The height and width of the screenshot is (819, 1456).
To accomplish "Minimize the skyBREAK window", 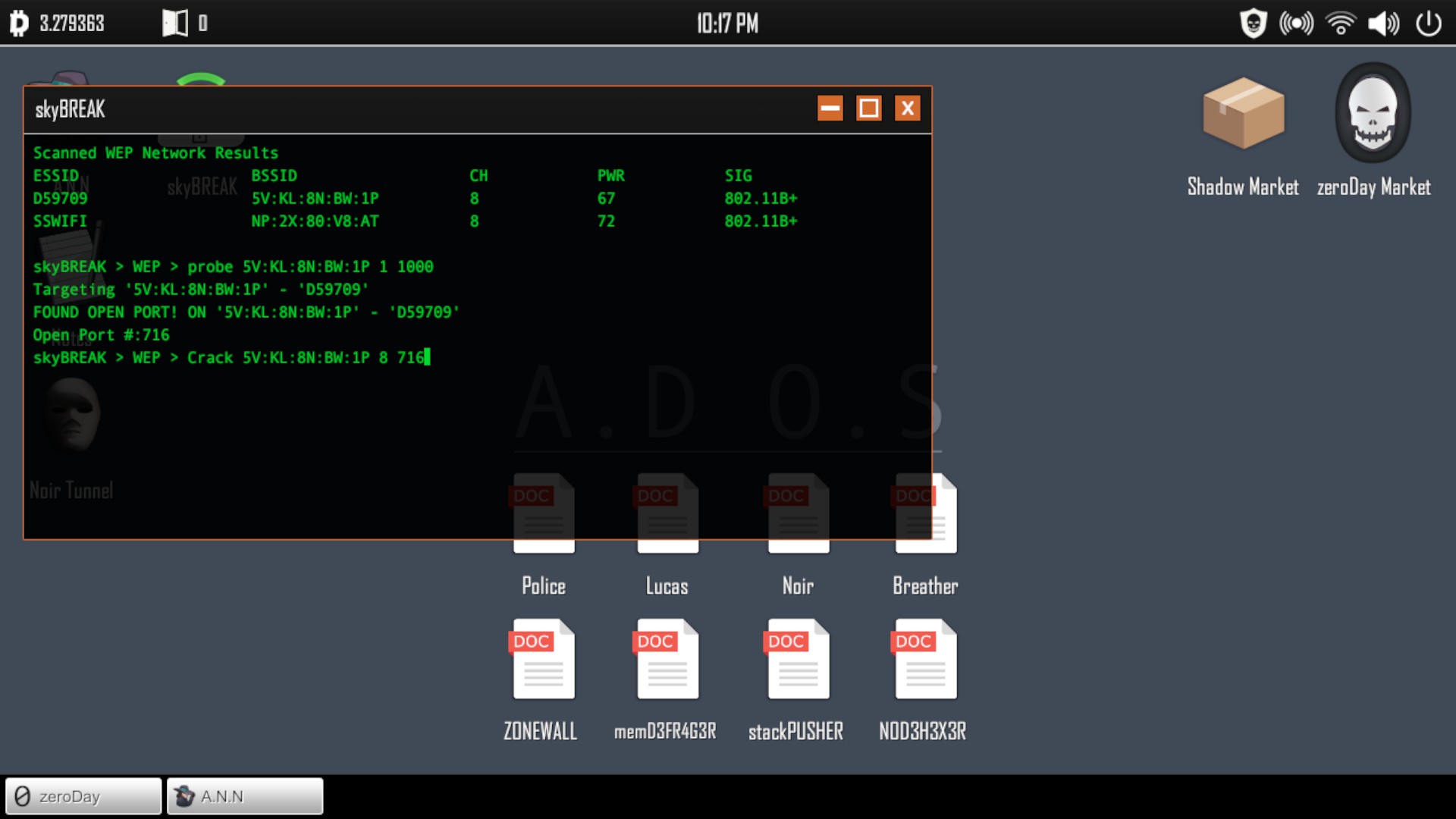I will [x=830, y=108].
